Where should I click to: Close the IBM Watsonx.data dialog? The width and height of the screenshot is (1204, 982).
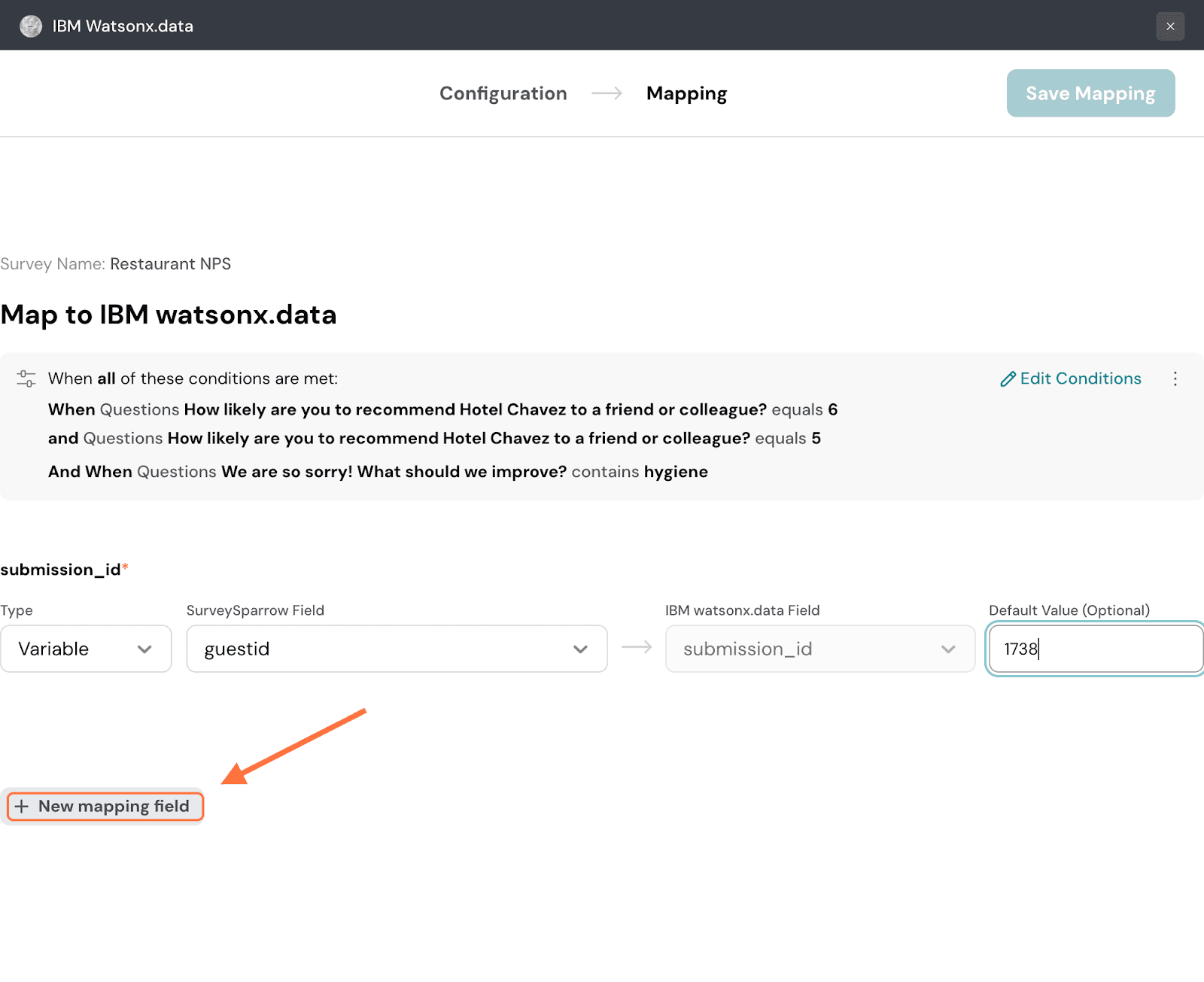[1170, 26]
